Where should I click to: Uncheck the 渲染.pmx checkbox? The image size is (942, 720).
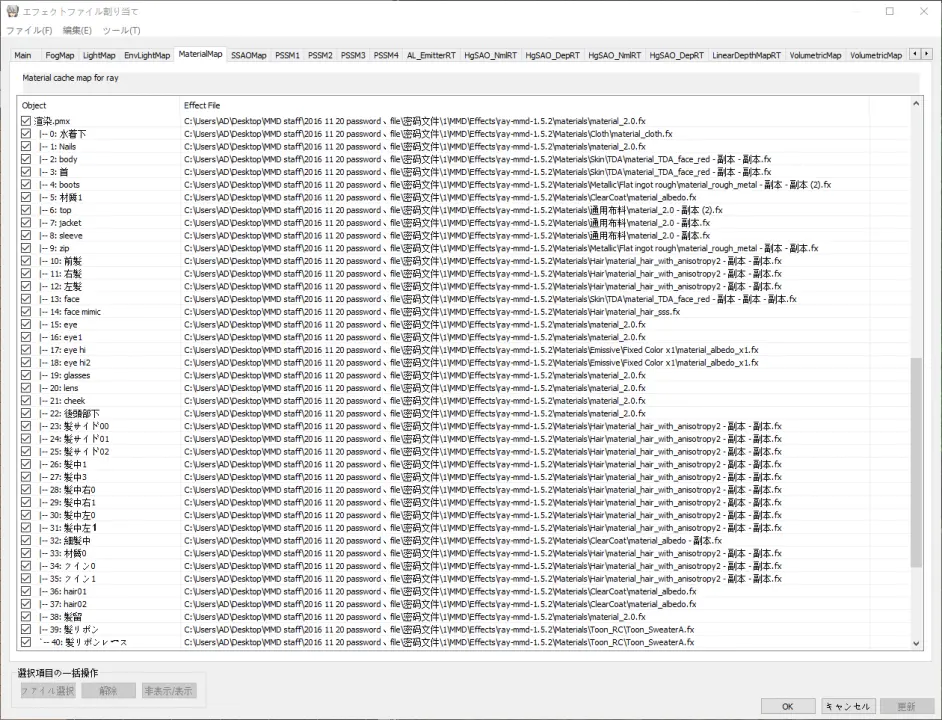pos(26,121)
